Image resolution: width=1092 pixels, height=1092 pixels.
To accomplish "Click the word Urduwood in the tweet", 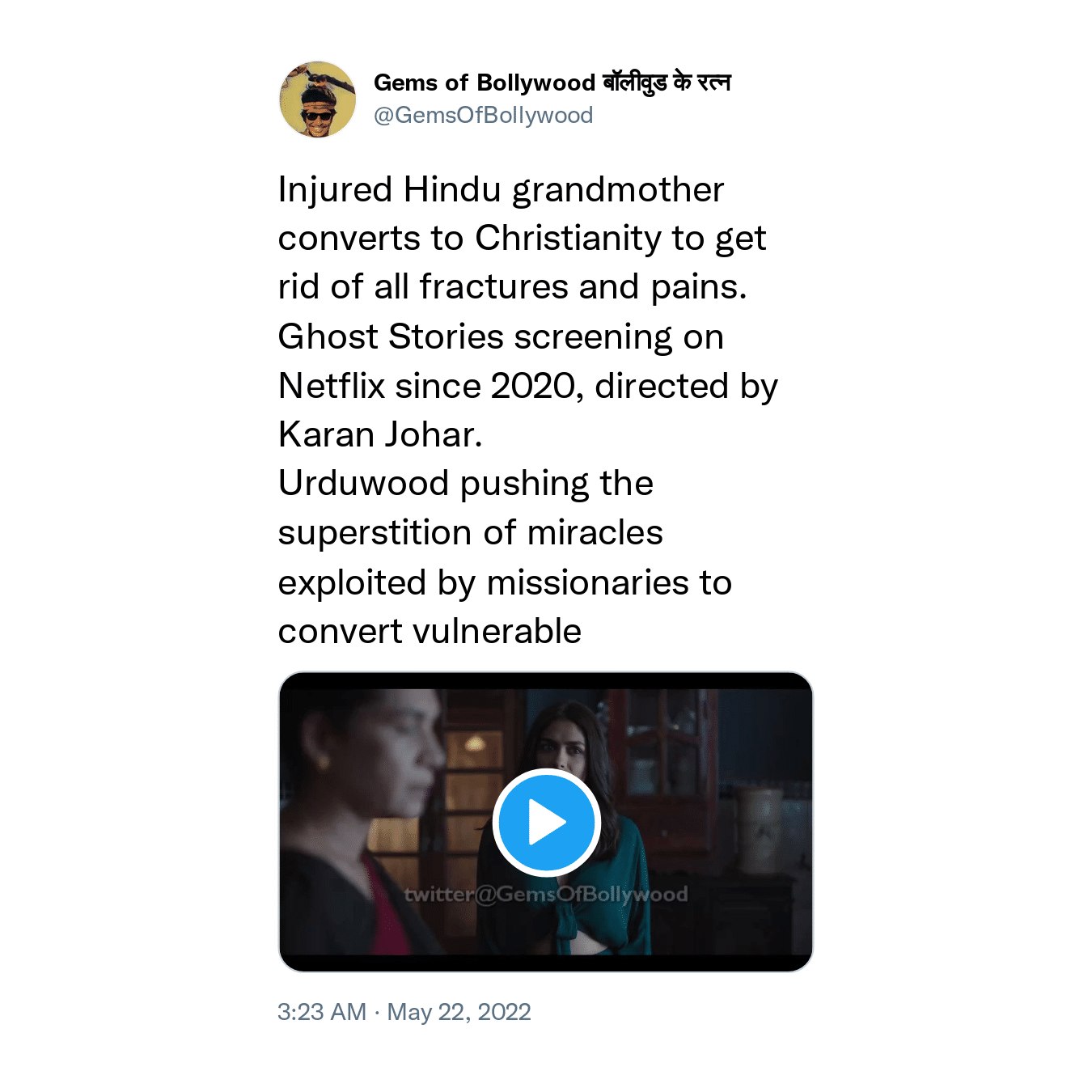I will (x=363, y=484).
